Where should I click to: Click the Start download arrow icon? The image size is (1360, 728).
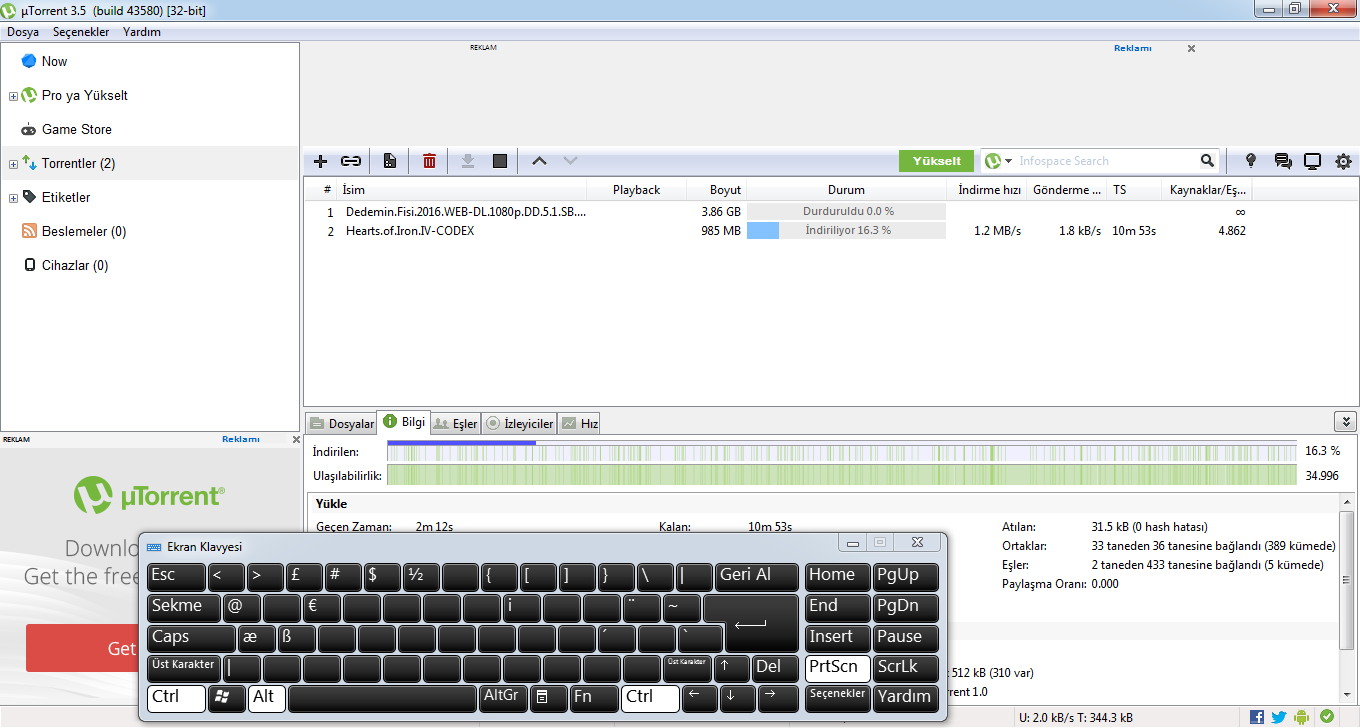pyautogui.click(x=467, y=161)
